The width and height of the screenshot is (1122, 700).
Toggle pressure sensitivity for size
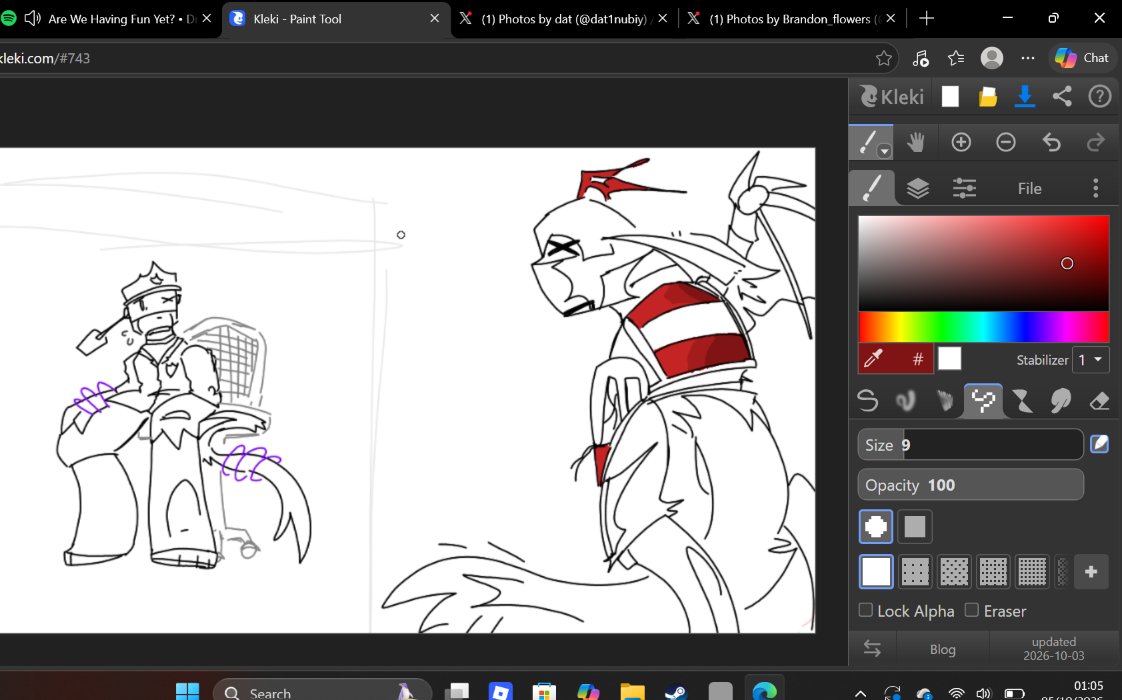click(1099, 444)
